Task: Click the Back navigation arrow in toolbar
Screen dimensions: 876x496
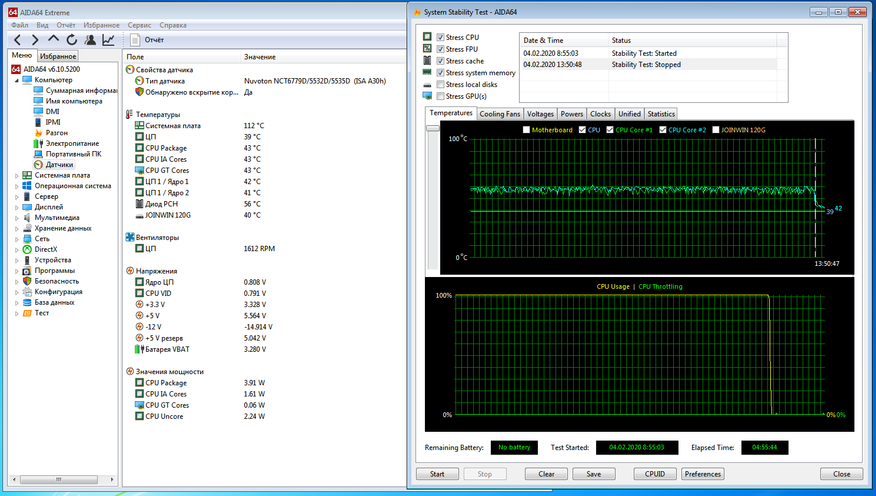Action: (x=18, y=40)
